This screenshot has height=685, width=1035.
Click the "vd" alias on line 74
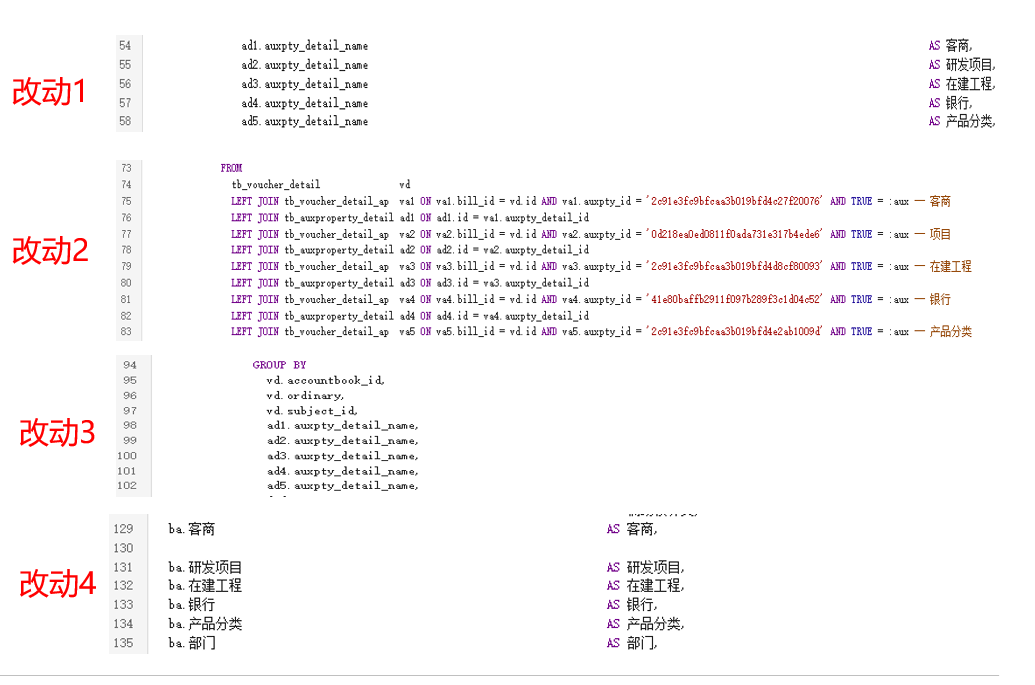pyautogui.click(x=405, y=185)
